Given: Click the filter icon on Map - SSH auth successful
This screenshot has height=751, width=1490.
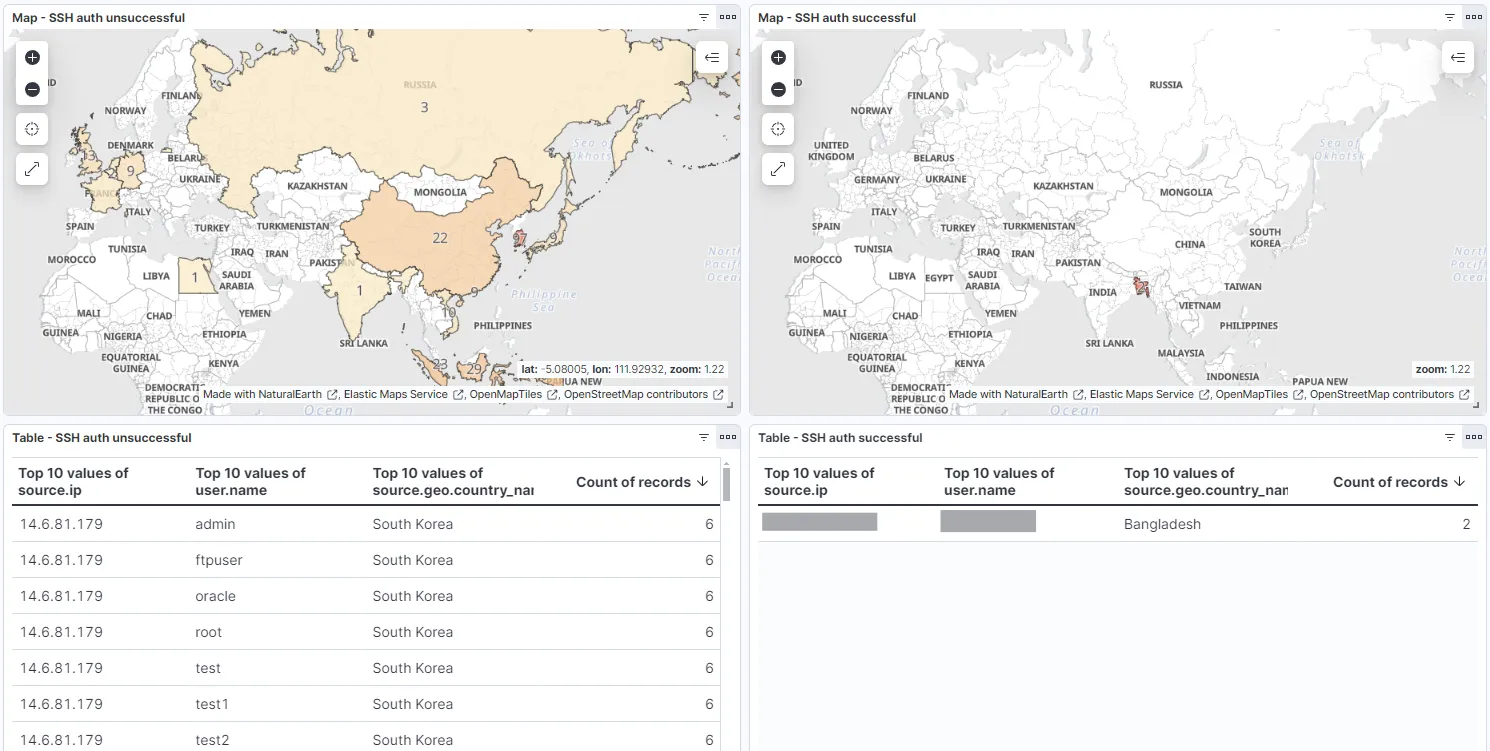Looking at the screenshot, I should (1449, 17).
